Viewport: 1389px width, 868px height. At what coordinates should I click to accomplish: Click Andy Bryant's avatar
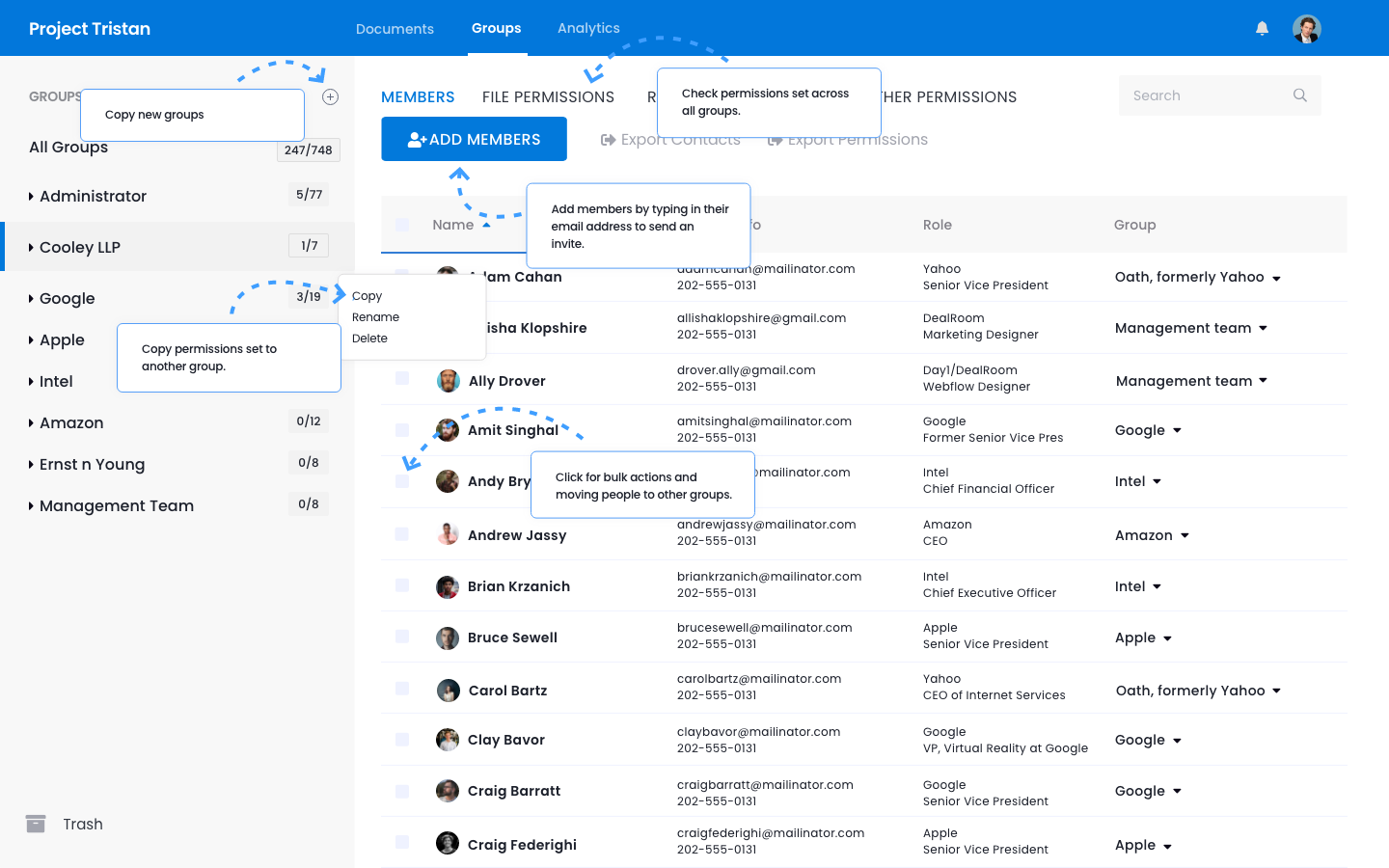click(x=448, y=481)
